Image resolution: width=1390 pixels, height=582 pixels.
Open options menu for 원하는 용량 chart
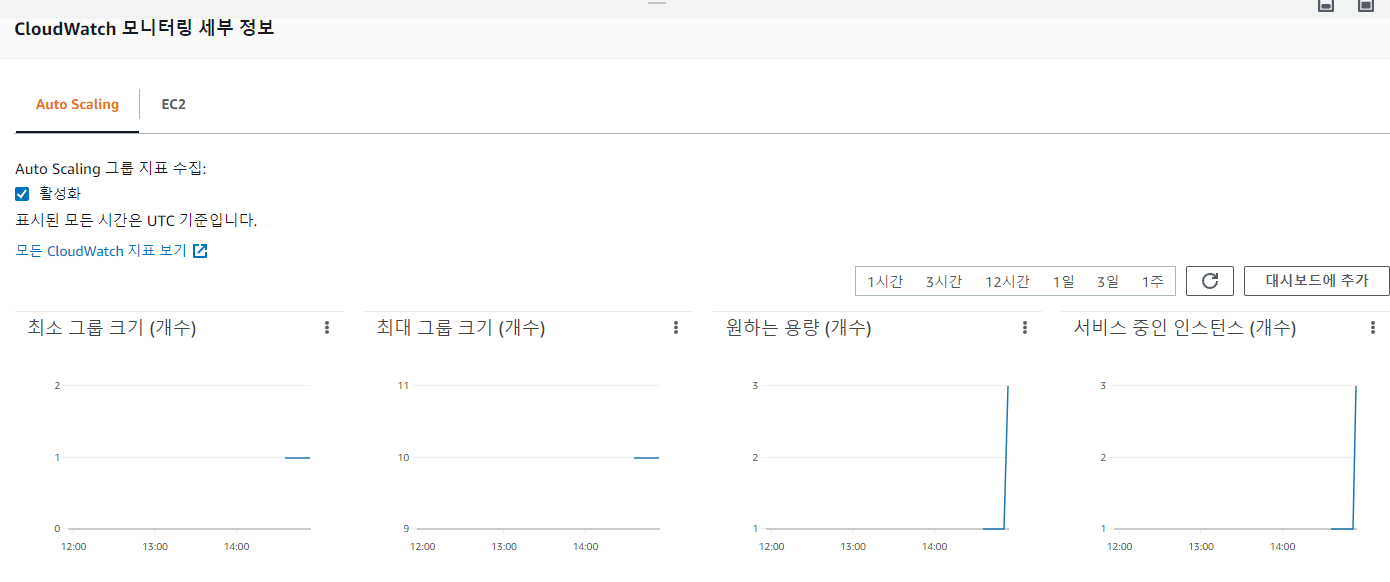[1025, 328]
